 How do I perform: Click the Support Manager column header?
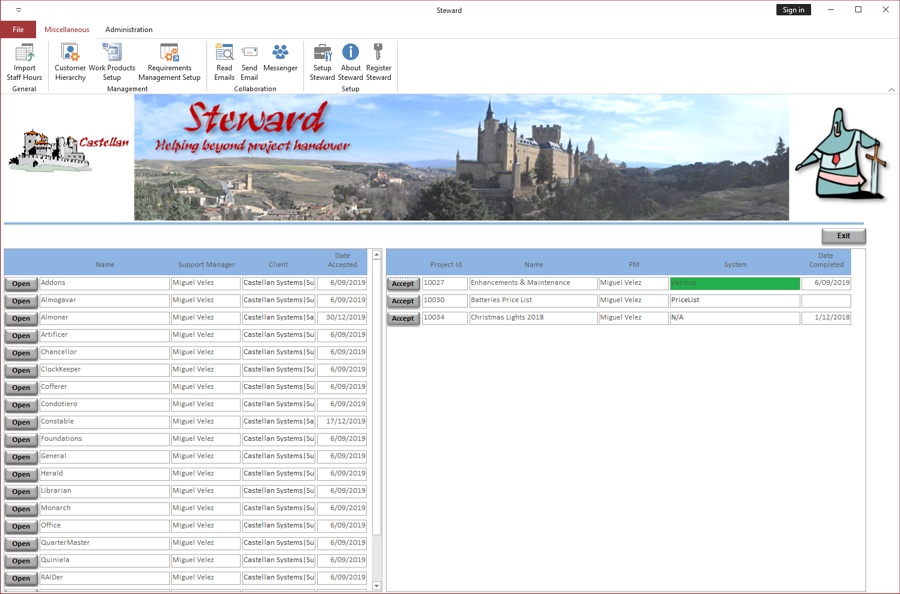206,265
